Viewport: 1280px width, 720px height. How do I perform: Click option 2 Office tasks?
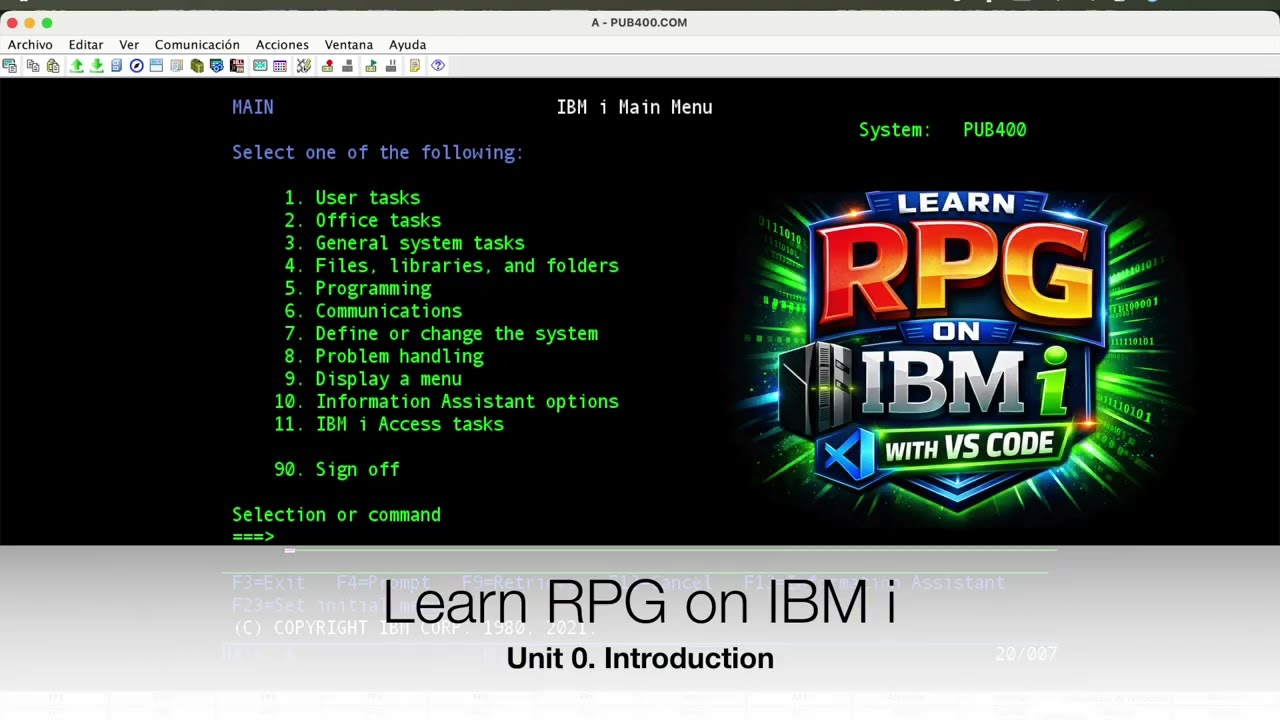362,221
